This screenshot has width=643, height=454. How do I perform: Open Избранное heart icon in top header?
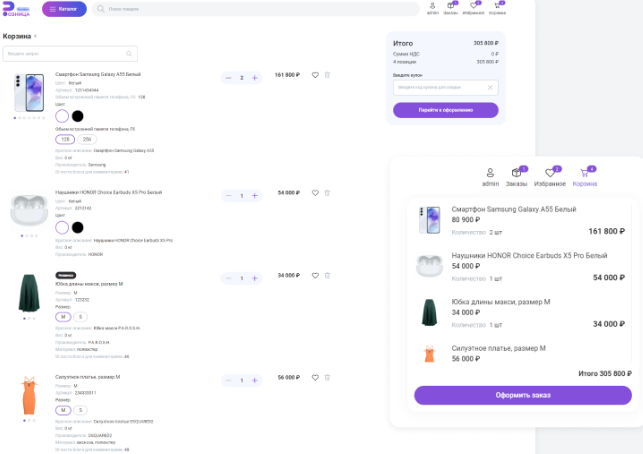[x=473, y=8]
